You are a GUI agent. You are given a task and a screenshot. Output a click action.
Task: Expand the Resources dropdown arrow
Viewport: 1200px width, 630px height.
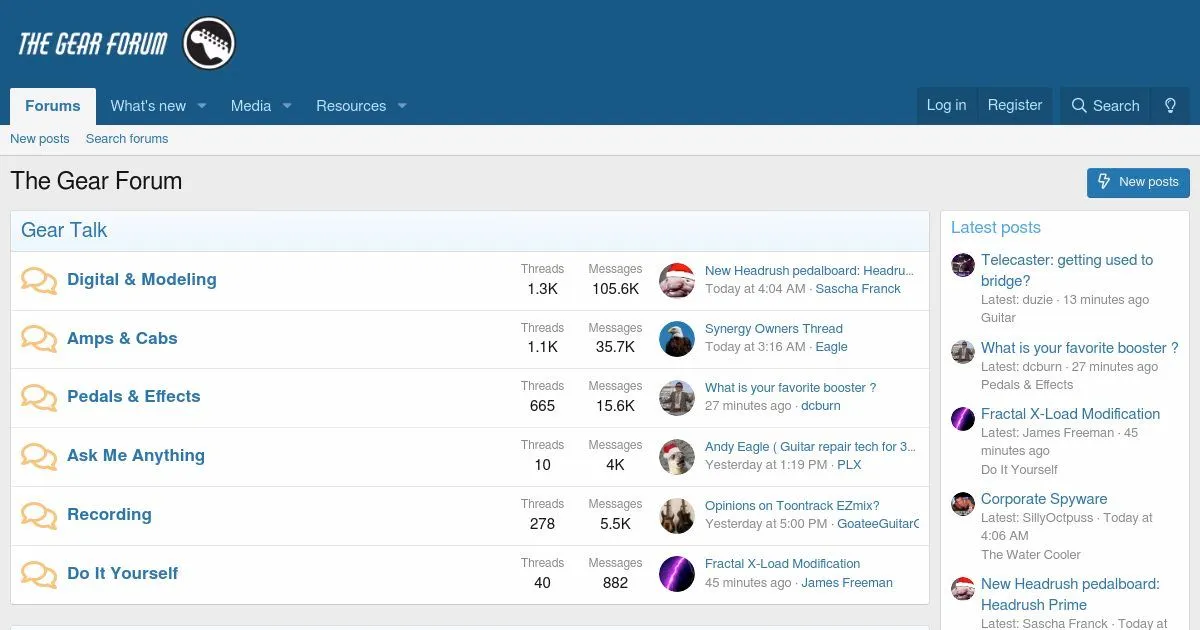pyautogui.click(x=402, y=106)
